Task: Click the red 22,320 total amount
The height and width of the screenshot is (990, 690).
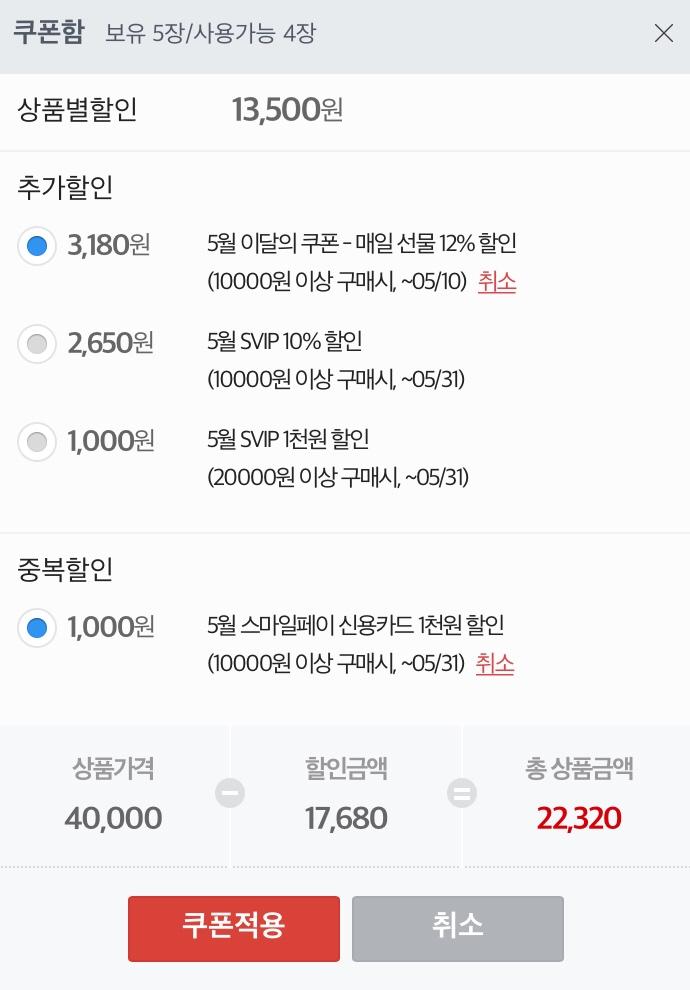Action: pyautogui.click(x=578, y=819)
